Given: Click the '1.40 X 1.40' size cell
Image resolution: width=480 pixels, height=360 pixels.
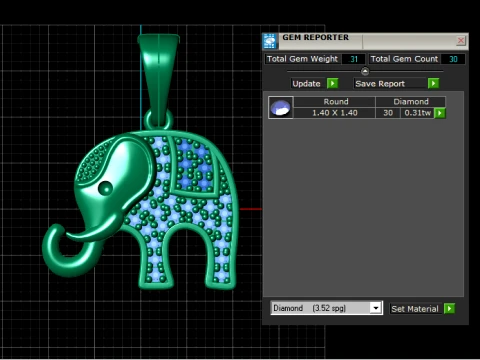Looking at the screenshot, I should click(x=335, y=113).
